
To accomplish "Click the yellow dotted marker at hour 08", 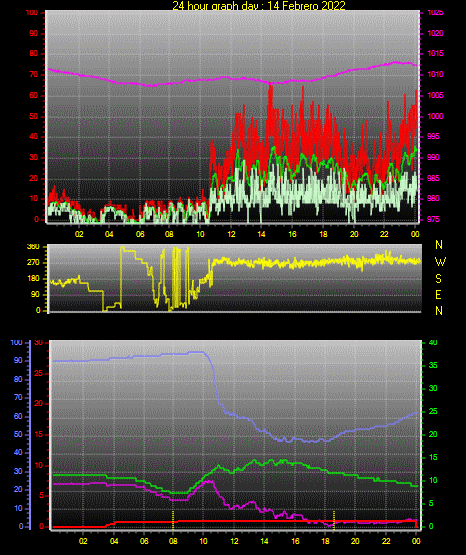I will [173, 520].
